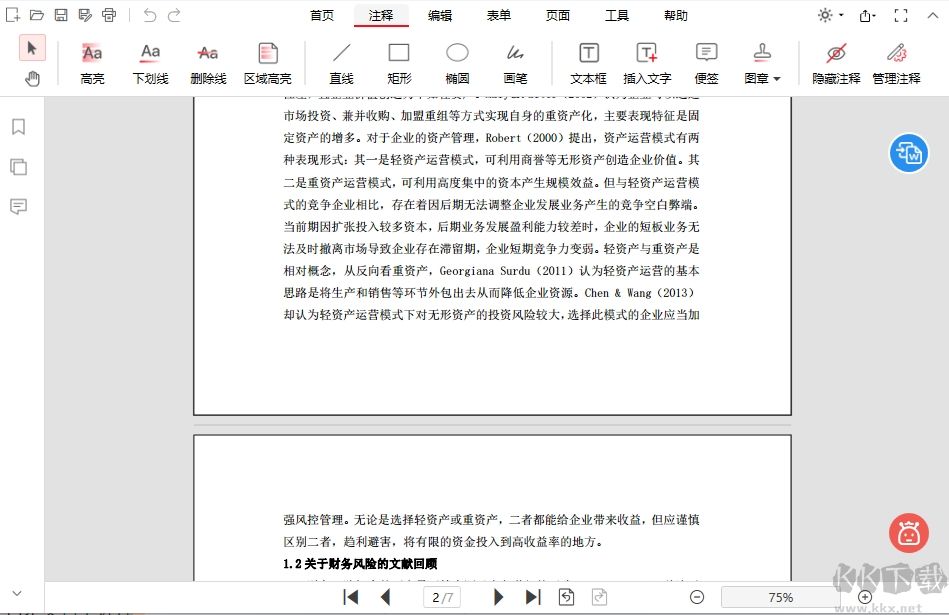949x615 pixels.
Task: Activate the hand pan tool
Action: 32,78
